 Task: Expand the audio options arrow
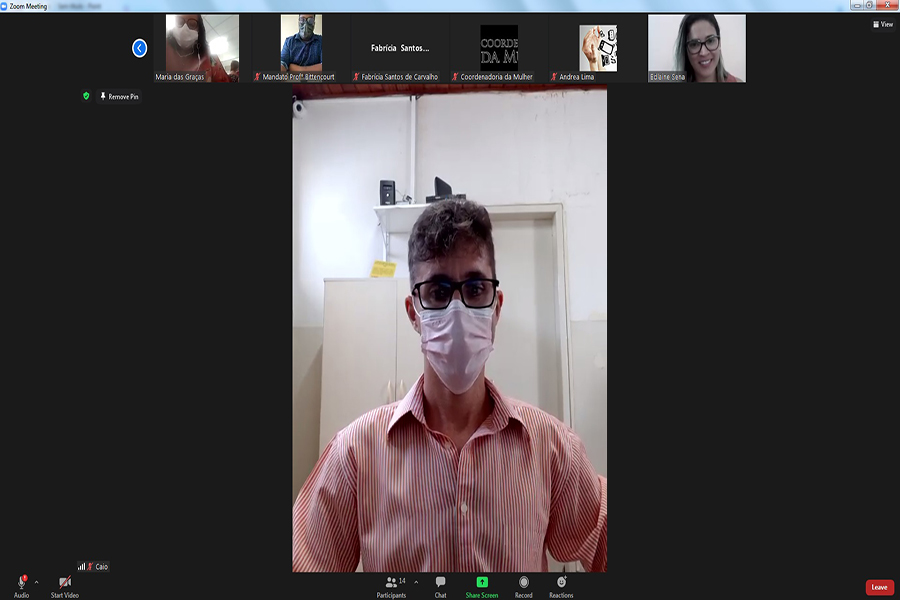[37, 581]
